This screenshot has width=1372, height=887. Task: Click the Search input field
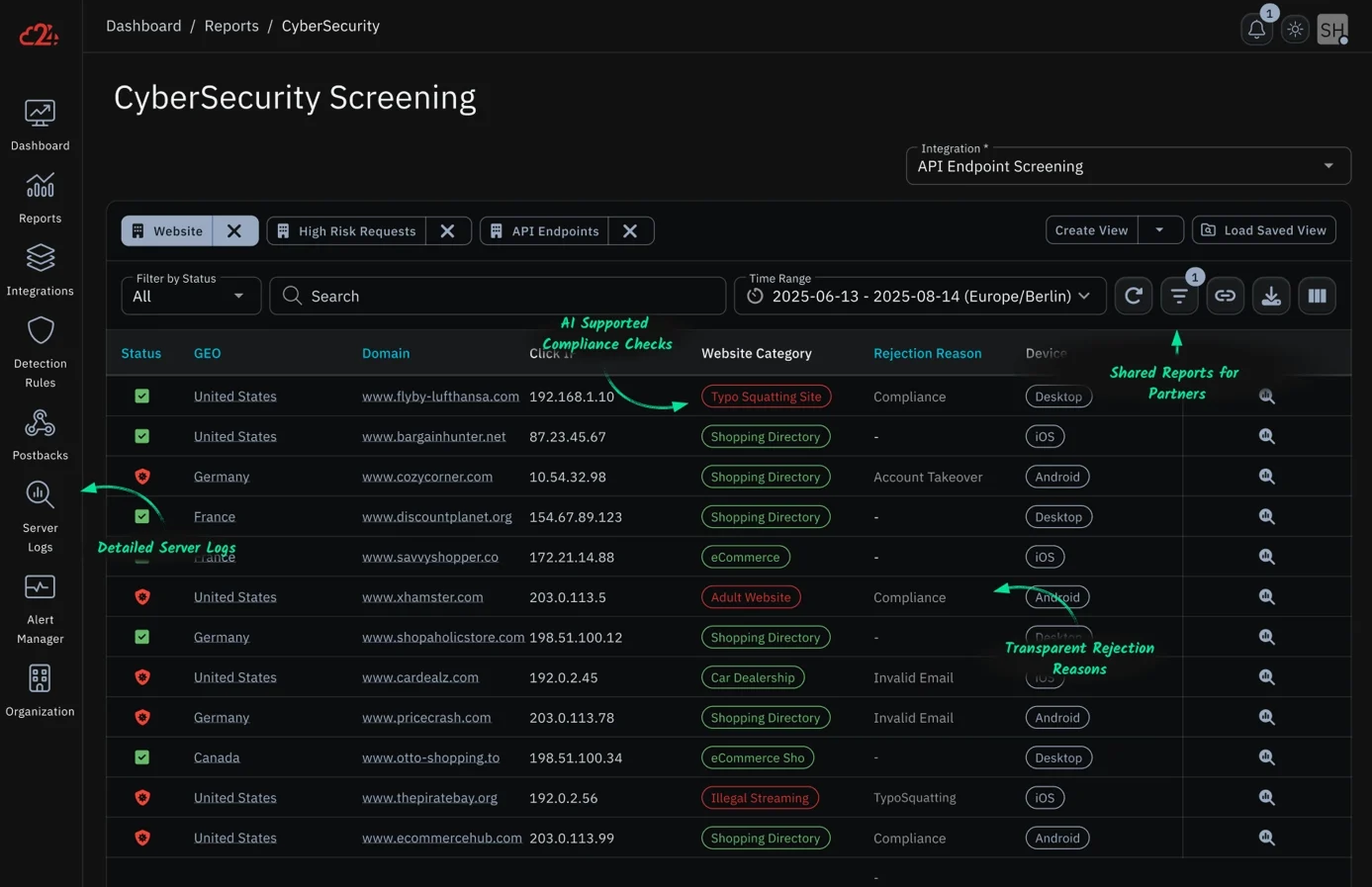pyautogui.click(x=498, y=296)
